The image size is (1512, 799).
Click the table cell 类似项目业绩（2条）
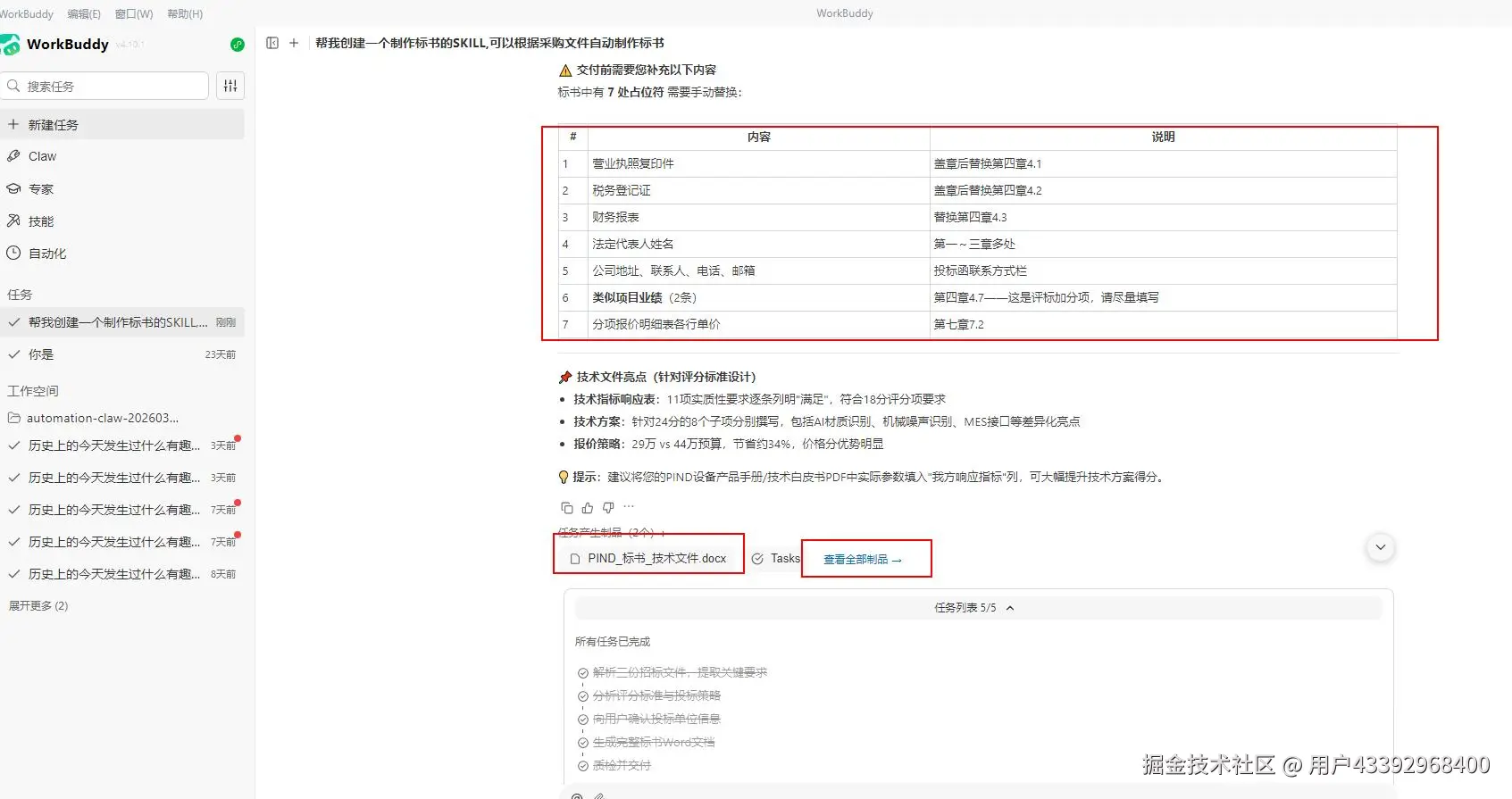pyautogui.click(x=758, y=297)
